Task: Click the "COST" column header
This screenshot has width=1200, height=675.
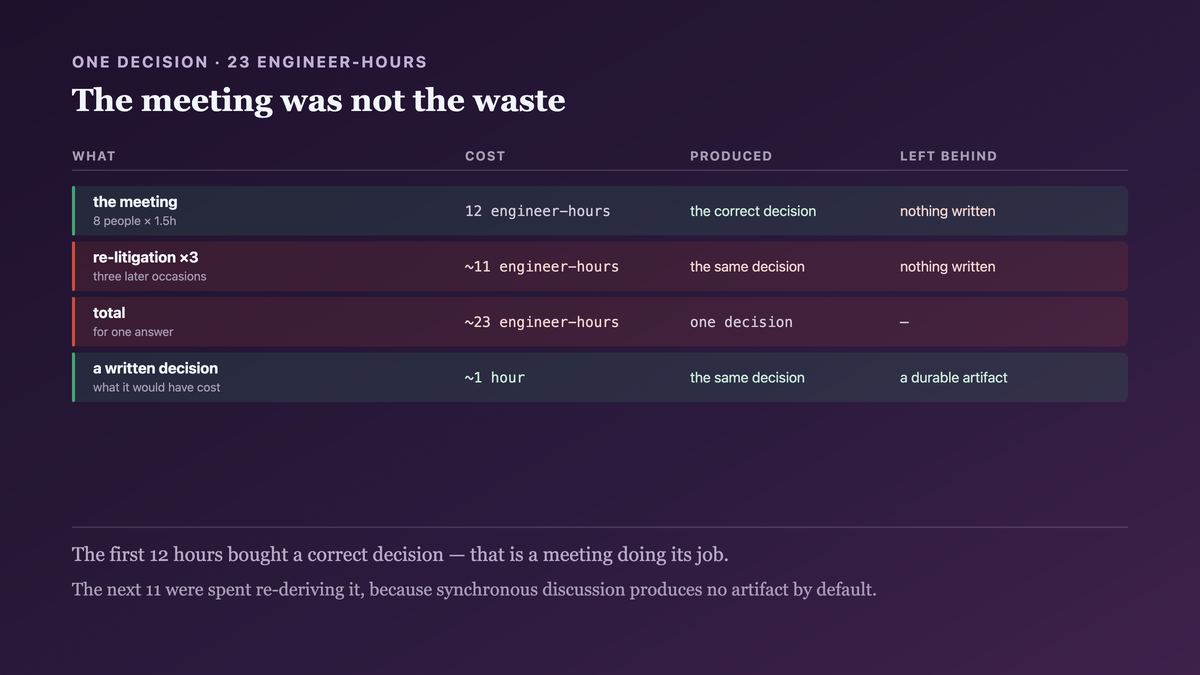Action: 485,156
